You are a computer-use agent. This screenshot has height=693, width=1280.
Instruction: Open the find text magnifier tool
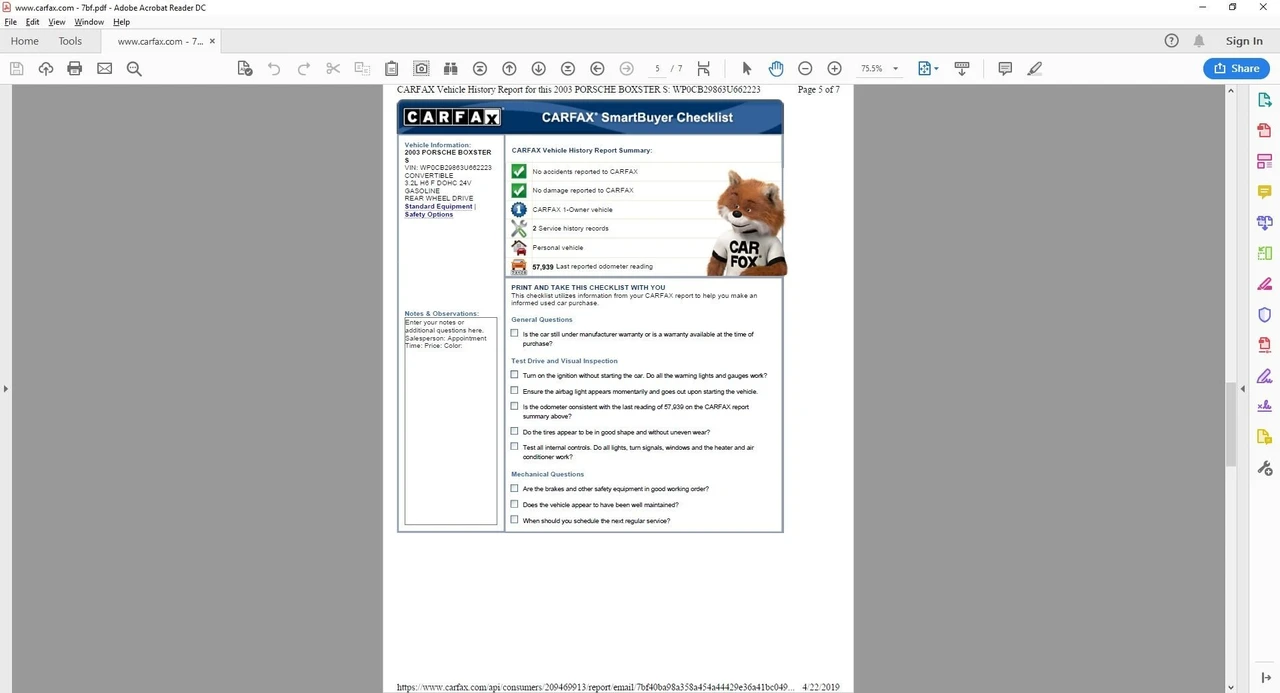pyautogui.click(x=134, y=68)
